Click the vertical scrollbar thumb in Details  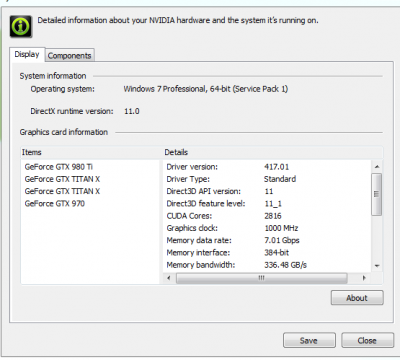pos(377,194)
